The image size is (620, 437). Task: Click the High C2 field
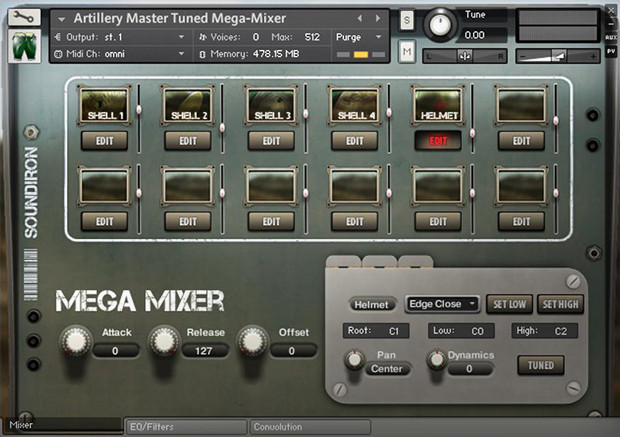coord(544,331)
